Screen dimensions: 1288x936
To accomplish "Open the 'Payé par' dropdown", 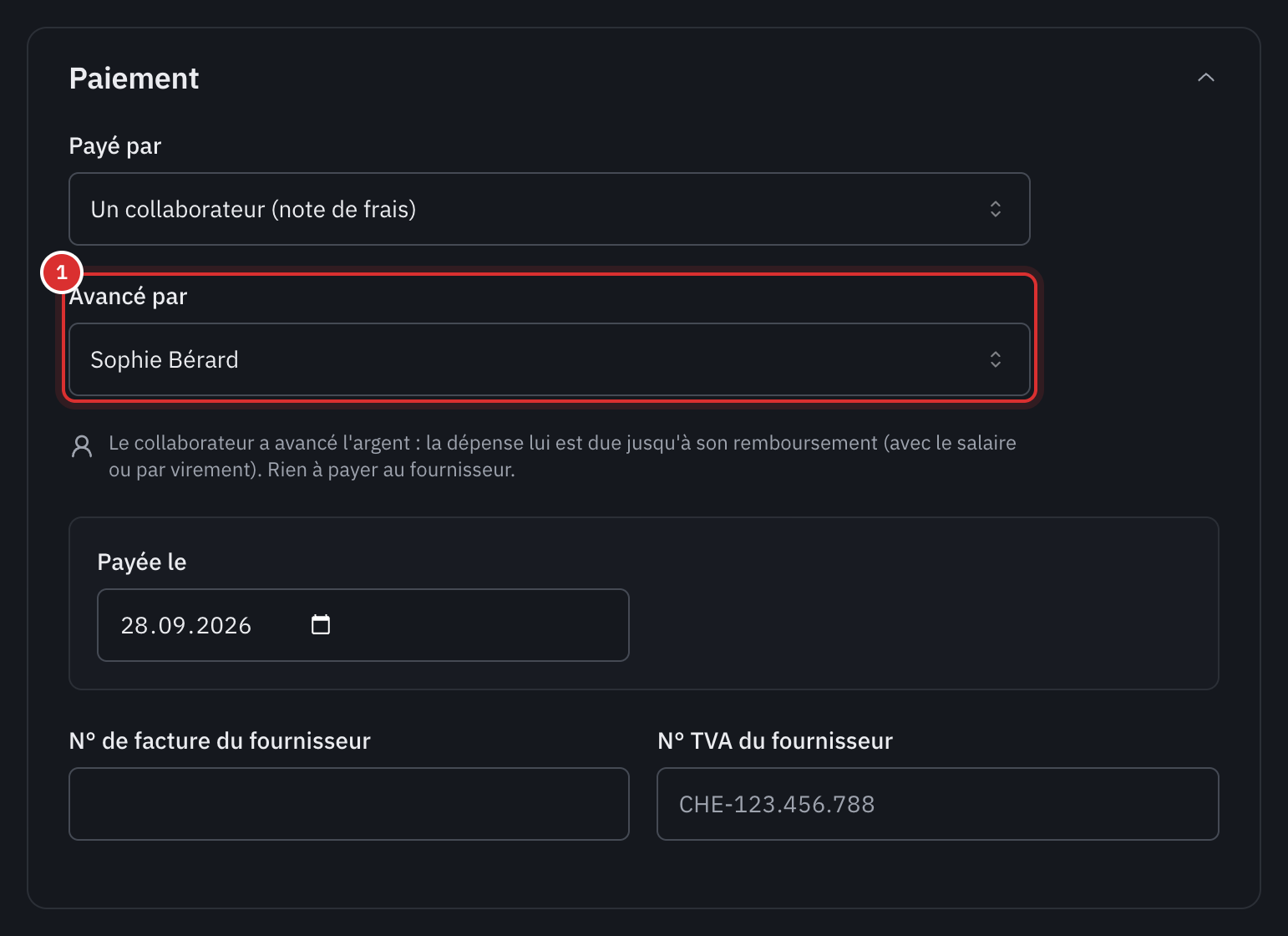I will [x=549, y=209].
